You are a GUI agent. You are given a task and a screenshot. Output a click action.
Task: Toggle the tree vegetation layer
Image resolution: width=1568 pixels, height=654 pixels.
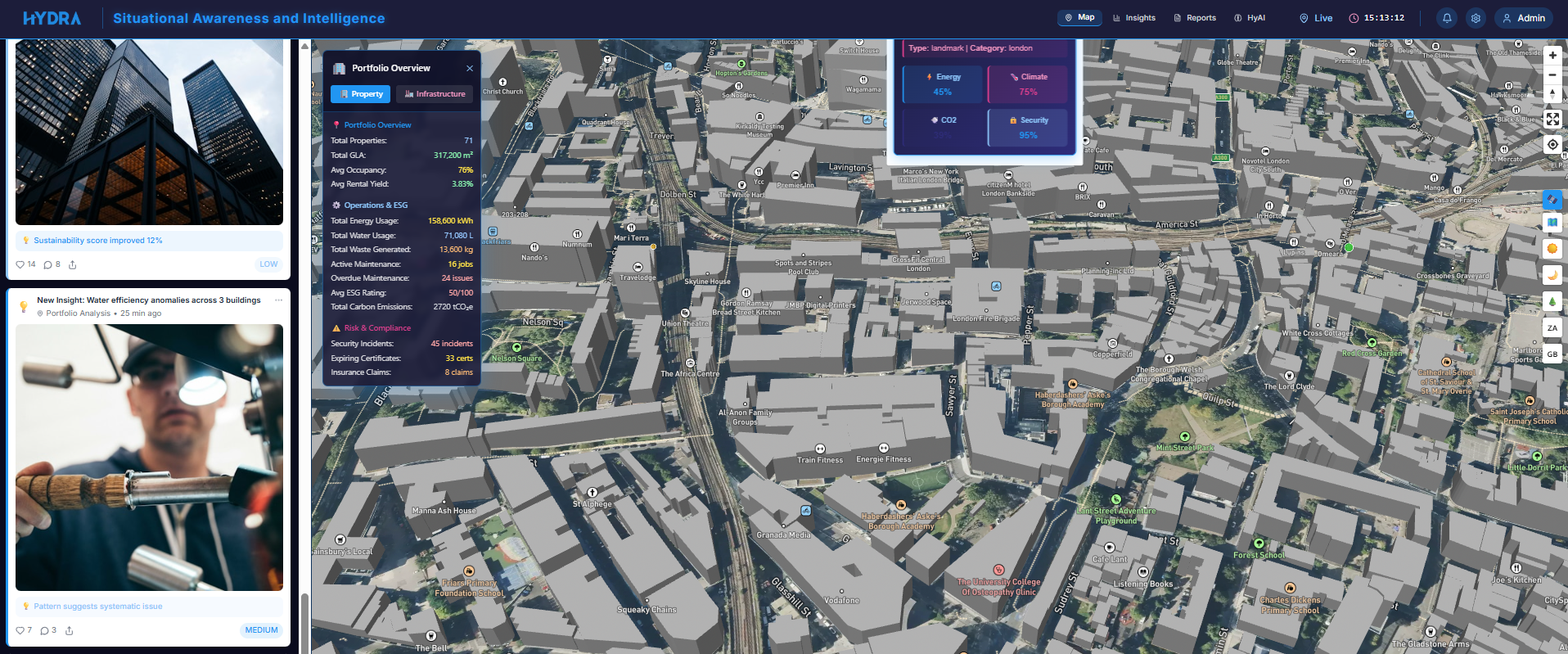(1552, 301)
